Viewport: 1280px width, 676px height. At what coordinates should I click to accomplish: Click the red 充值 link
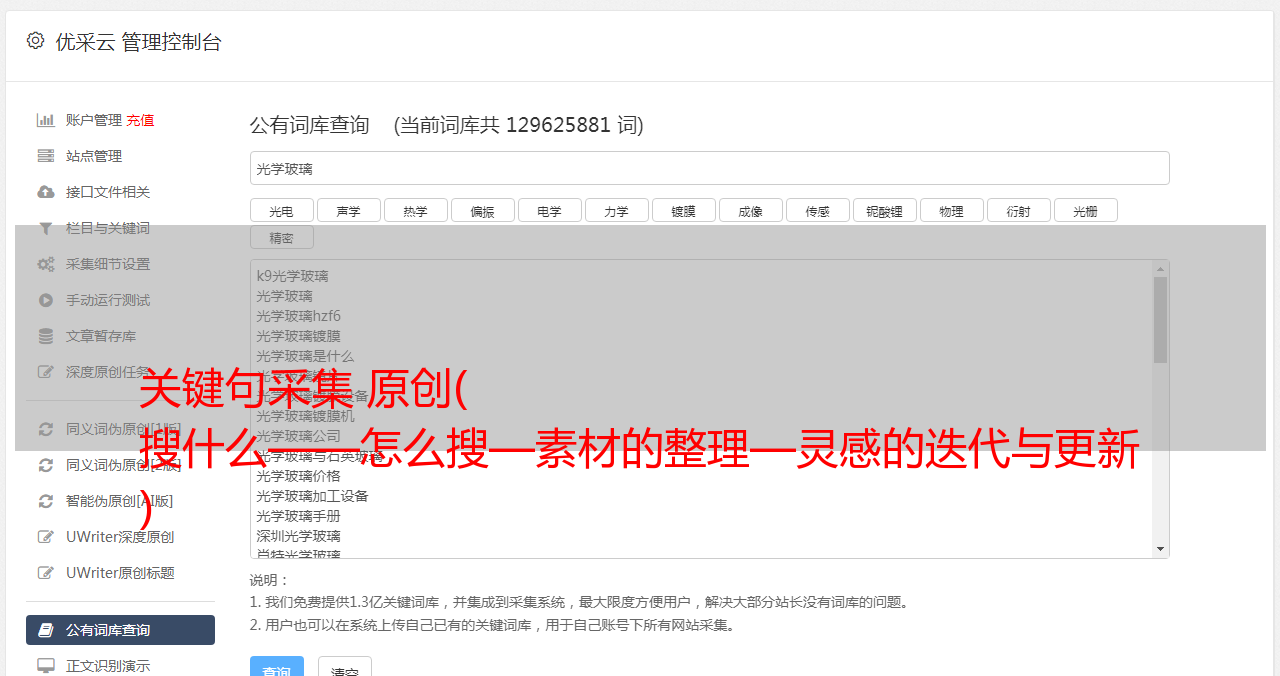[x=140, y=120]
